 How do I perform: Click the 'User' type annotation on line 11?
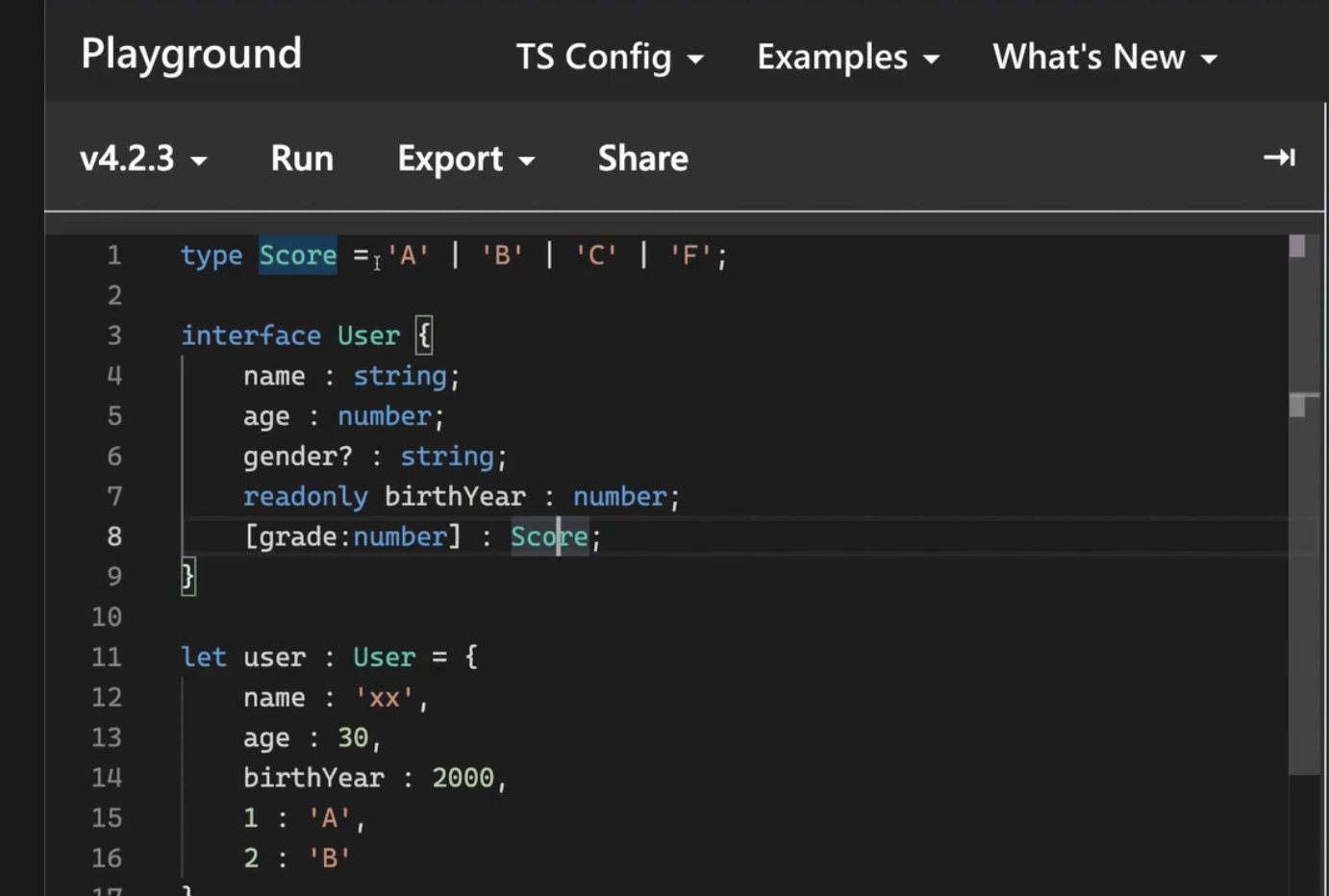(x=385, y=658)
